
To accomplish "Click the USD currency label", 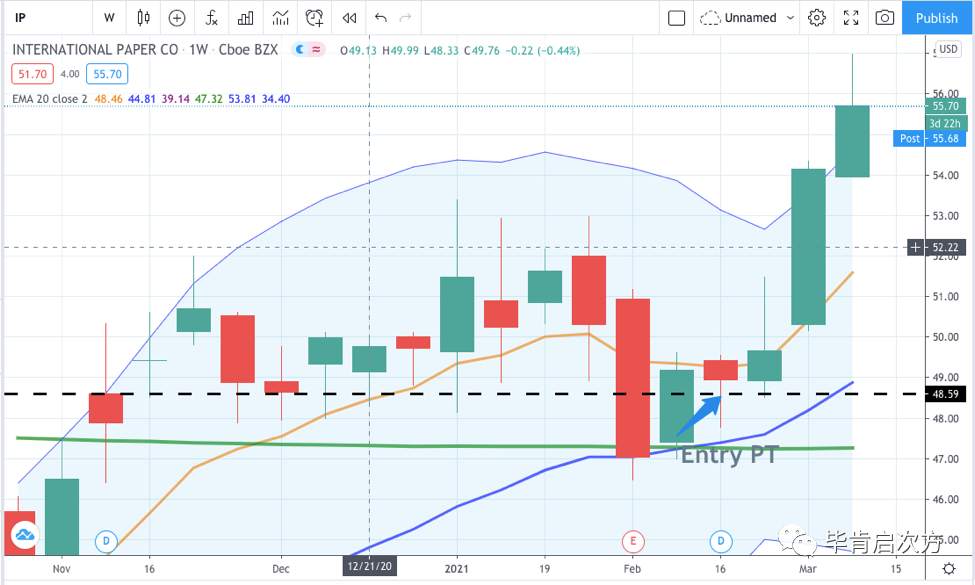I will click(x=948, y=48).
